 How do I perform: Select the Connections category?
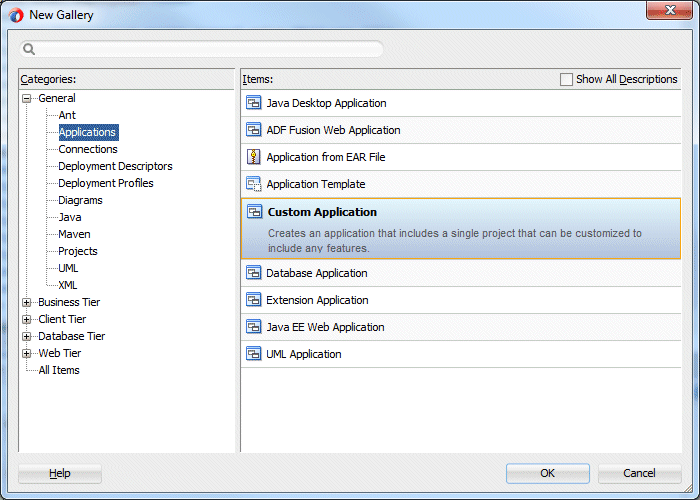(x=88, y=149)
